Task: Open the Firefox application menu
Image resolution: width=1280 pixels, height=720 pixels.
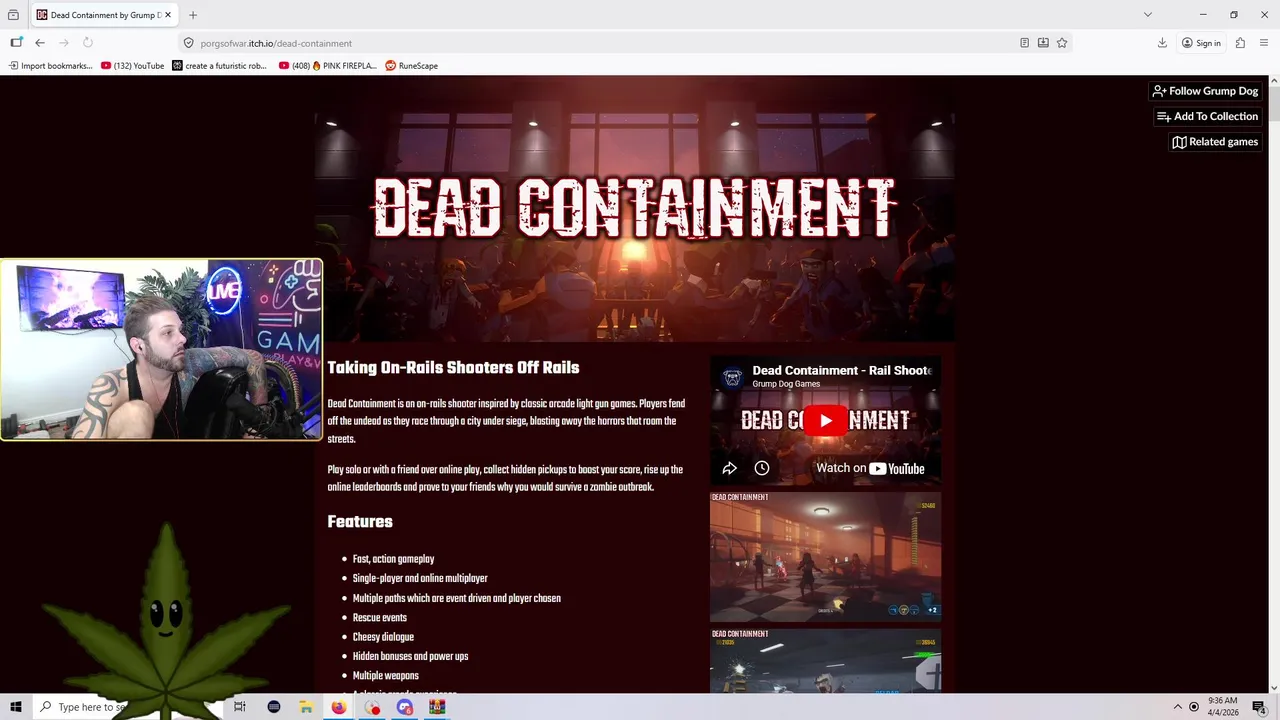Action: [x=1264, y=43]
